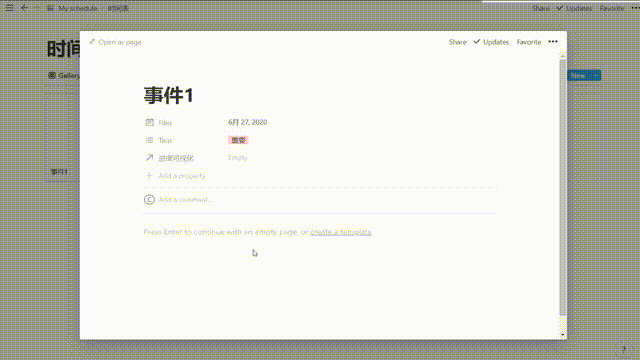
Task: Click the 事件1 page title
Action: 168,96
